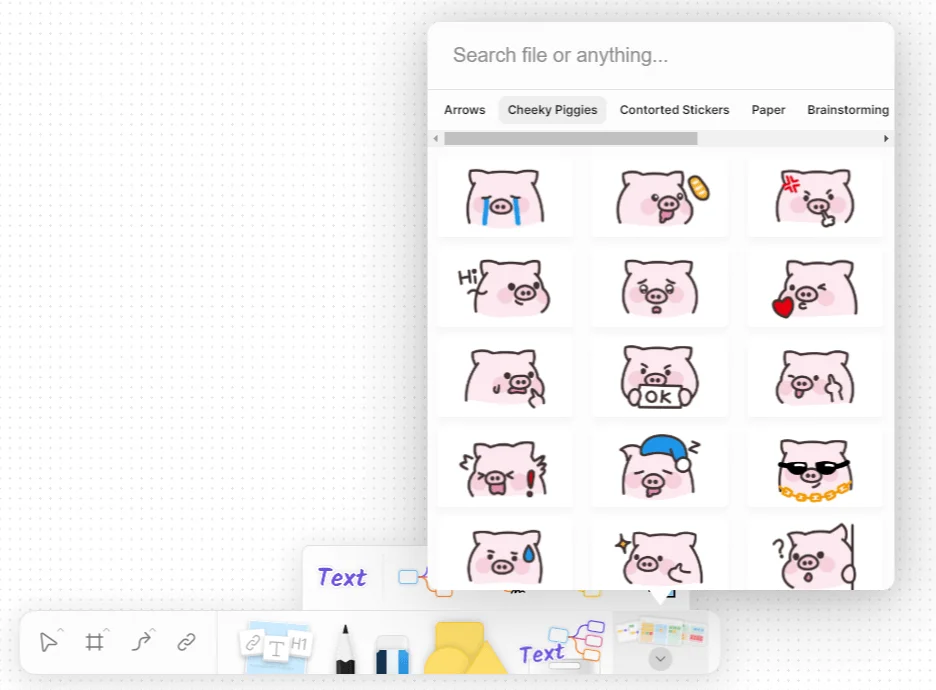Select the Paper category tab
936x690 pixels.
tap(768, 110)
